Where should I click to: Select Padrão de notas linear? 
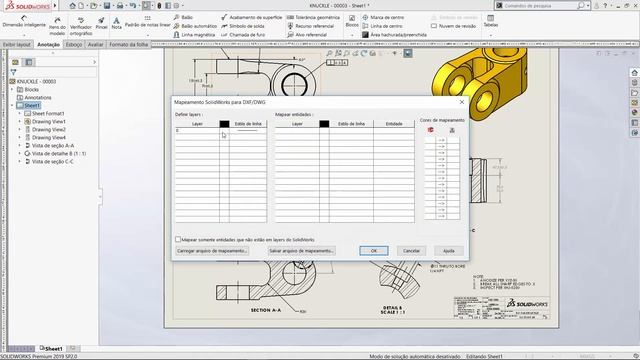pos(147,22)
